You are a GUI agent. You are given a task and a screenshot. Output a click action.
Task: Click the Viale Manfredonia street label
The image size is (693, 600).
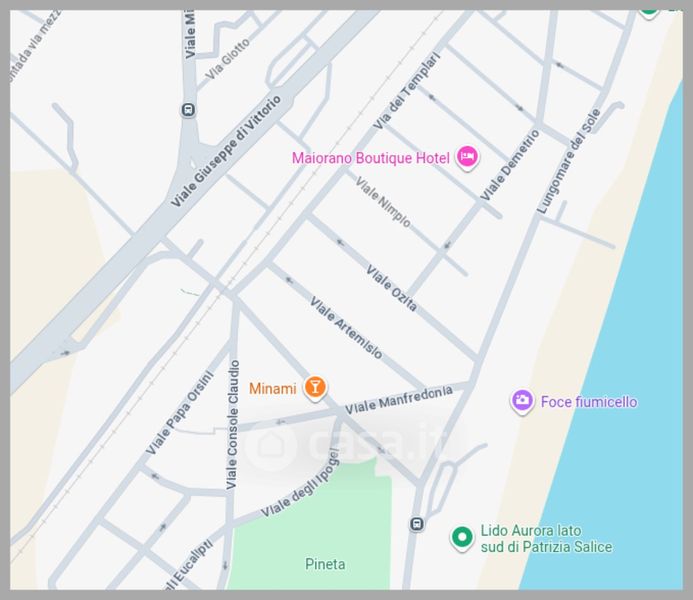tap(399, 400)
